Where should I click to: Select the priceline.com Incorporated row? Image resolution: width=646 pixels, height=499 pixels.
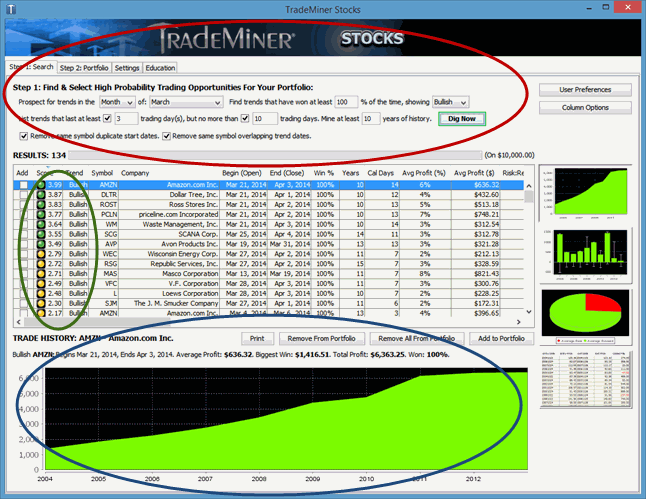pyautogui.click(x=269, y=215)
